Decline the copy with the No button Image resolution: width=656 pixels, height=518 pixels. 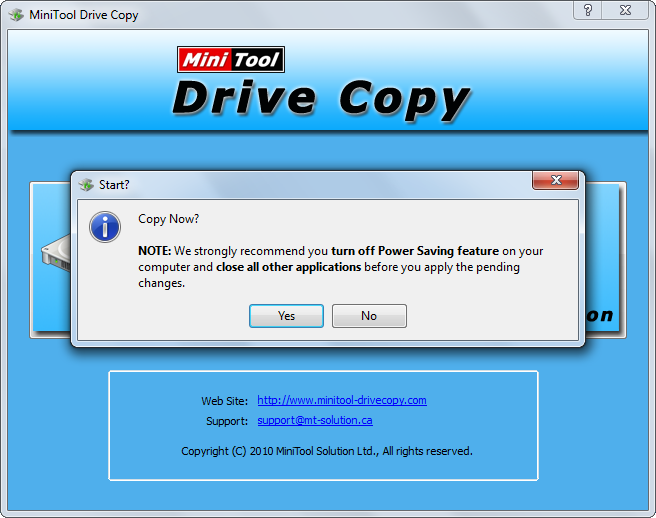369,316
